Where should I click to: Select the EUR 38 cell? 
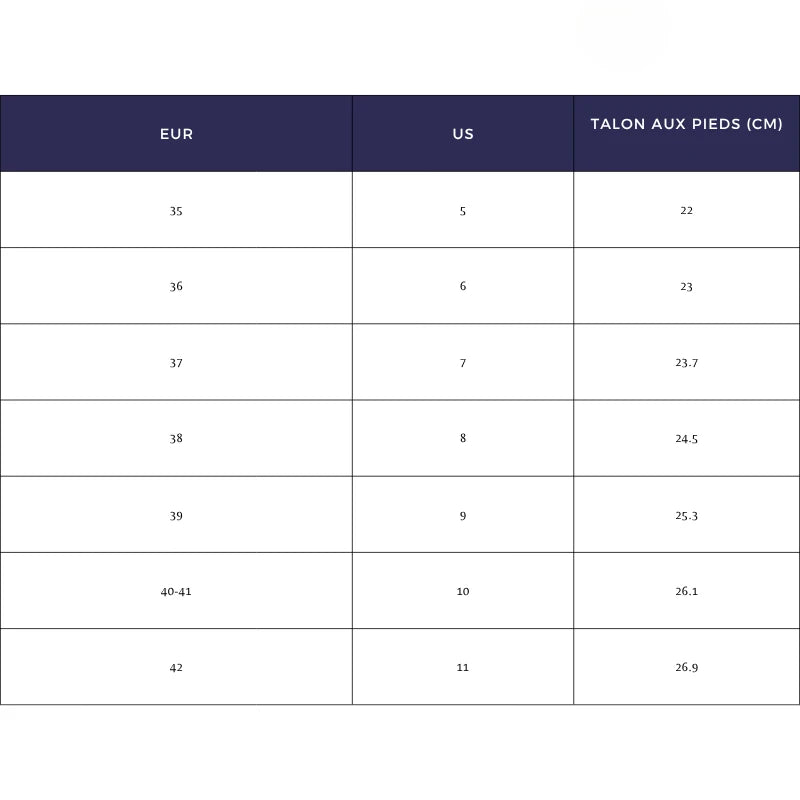point(176,439)
